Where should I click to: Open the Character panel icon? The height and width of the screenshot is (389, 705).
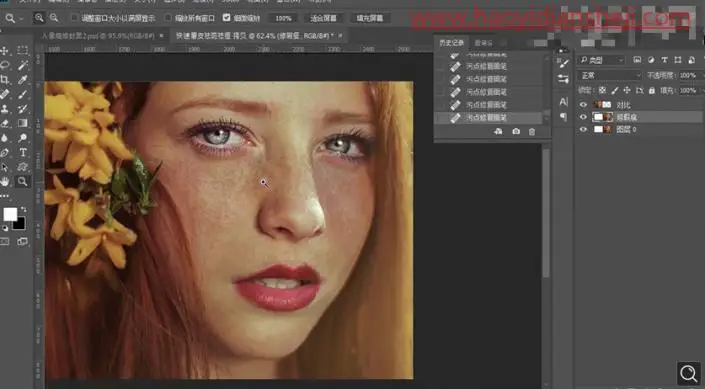(563, 102)
